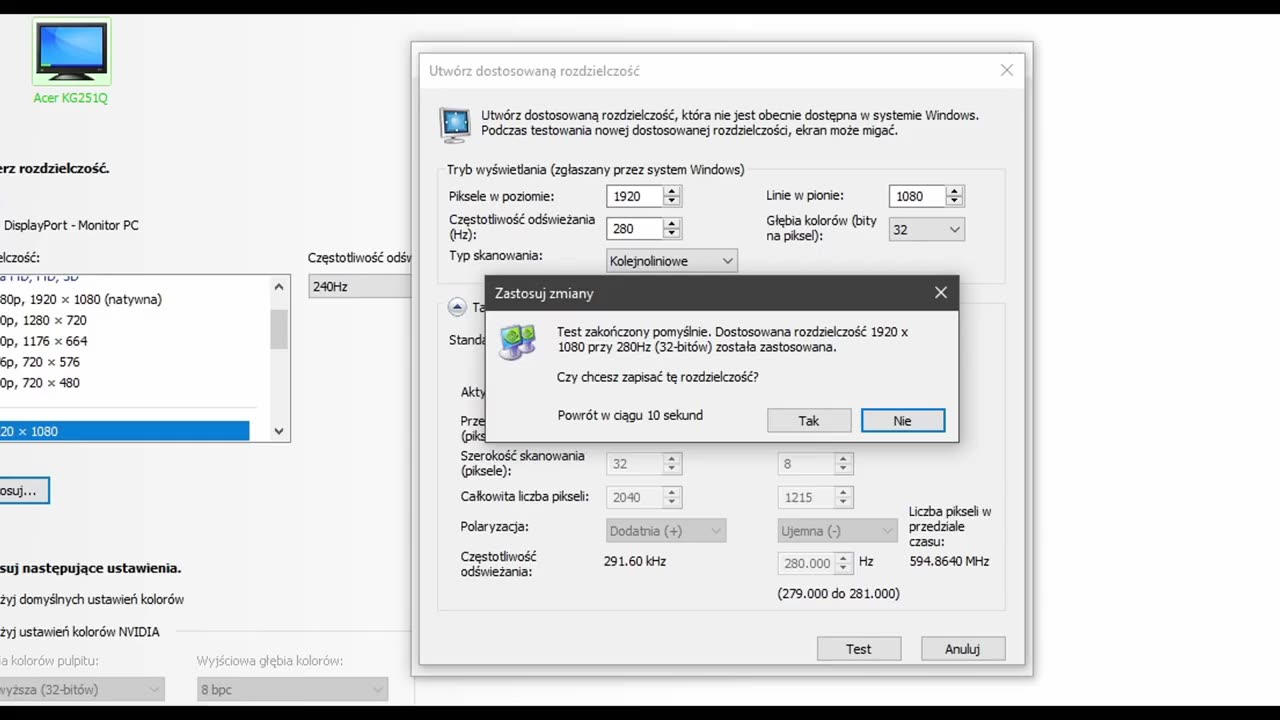
Task: Select 1920 × 1080 (natywna) in resolution list
Action: pos(82,299)
